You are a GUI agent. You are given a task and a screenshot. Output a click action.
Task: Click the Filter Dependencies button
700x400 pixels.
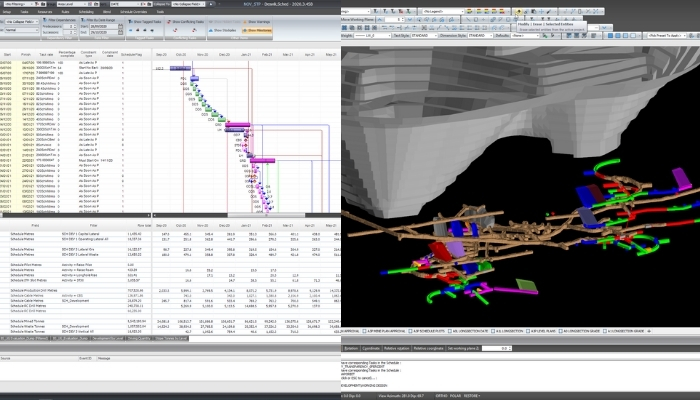(x=62, y=20)
